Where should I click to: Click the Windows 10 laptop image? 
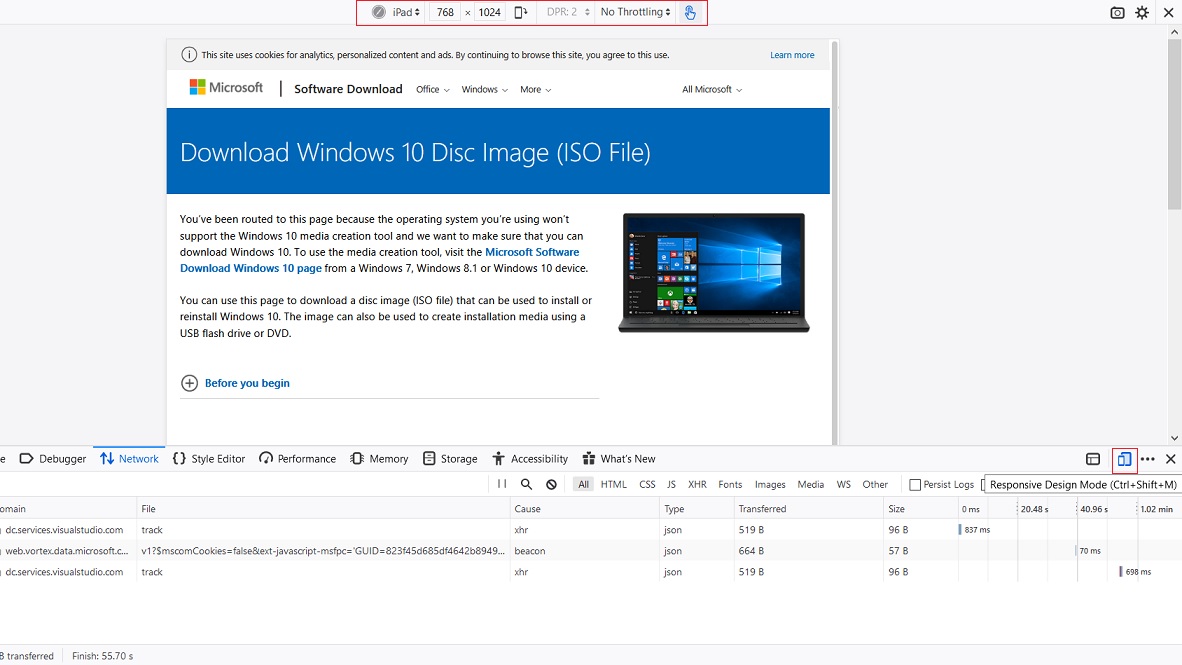(x=713, y=273)
